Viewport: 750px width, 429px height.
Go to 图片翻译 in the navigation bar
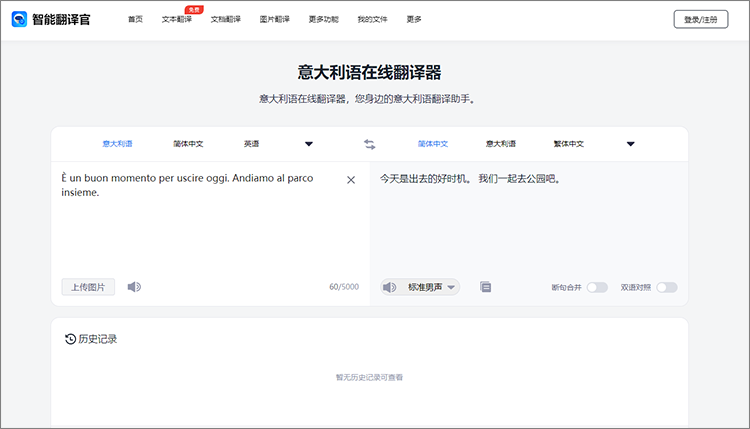(274, 19)
